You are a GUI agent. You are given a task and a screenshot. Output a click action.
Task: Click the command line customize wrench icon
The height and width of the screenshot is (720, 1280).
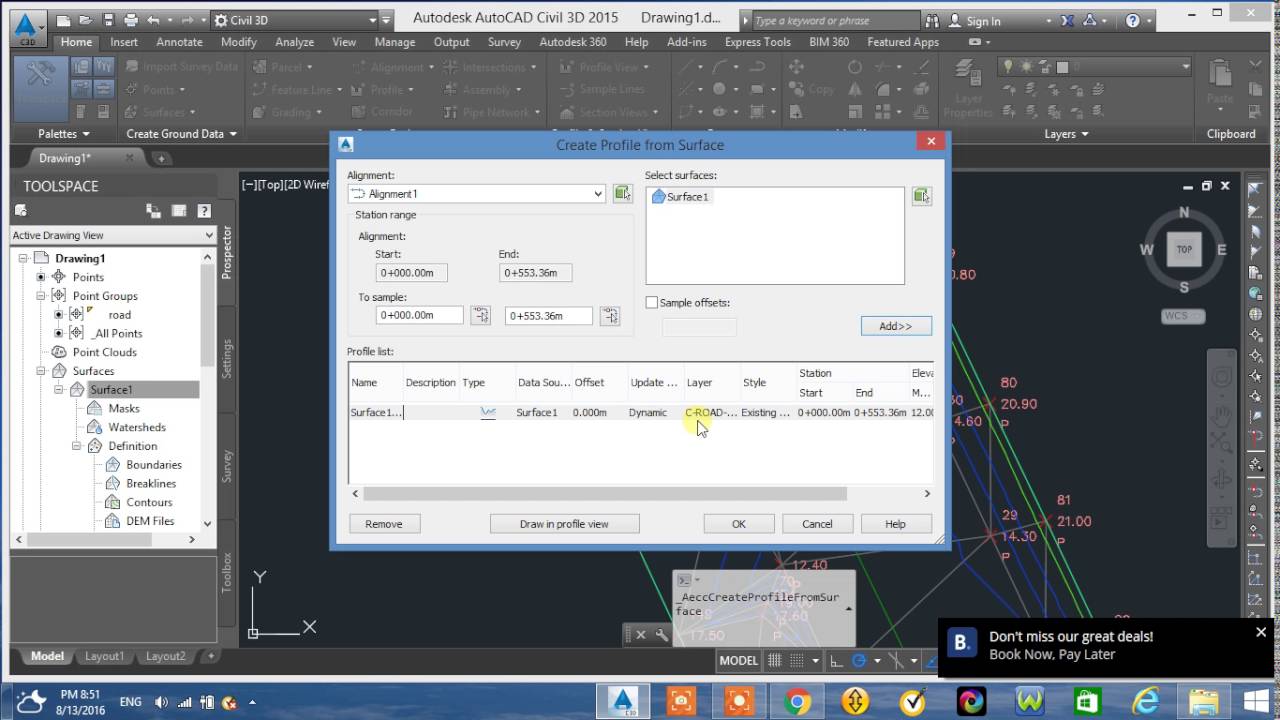click(x=661, y=634)
